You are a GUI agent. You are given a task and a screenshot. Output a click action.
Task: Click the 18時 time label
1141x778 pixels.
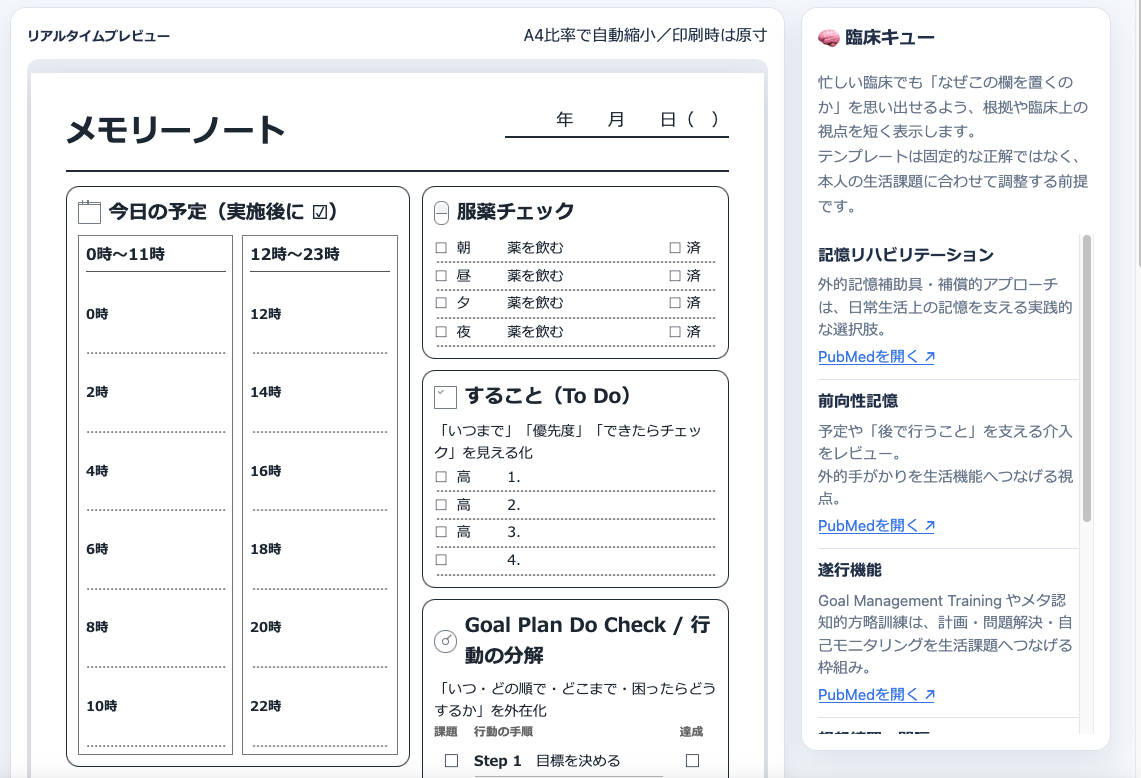coord(266,549)
